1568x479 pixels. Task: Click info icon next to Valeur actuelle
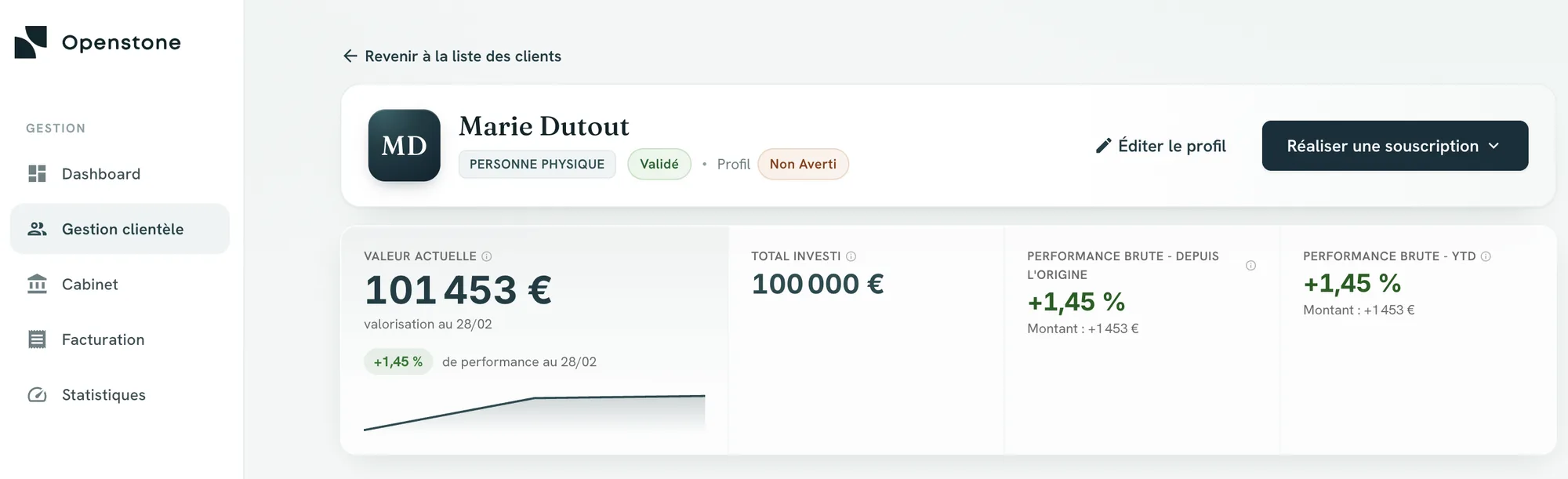coord(486,256)
